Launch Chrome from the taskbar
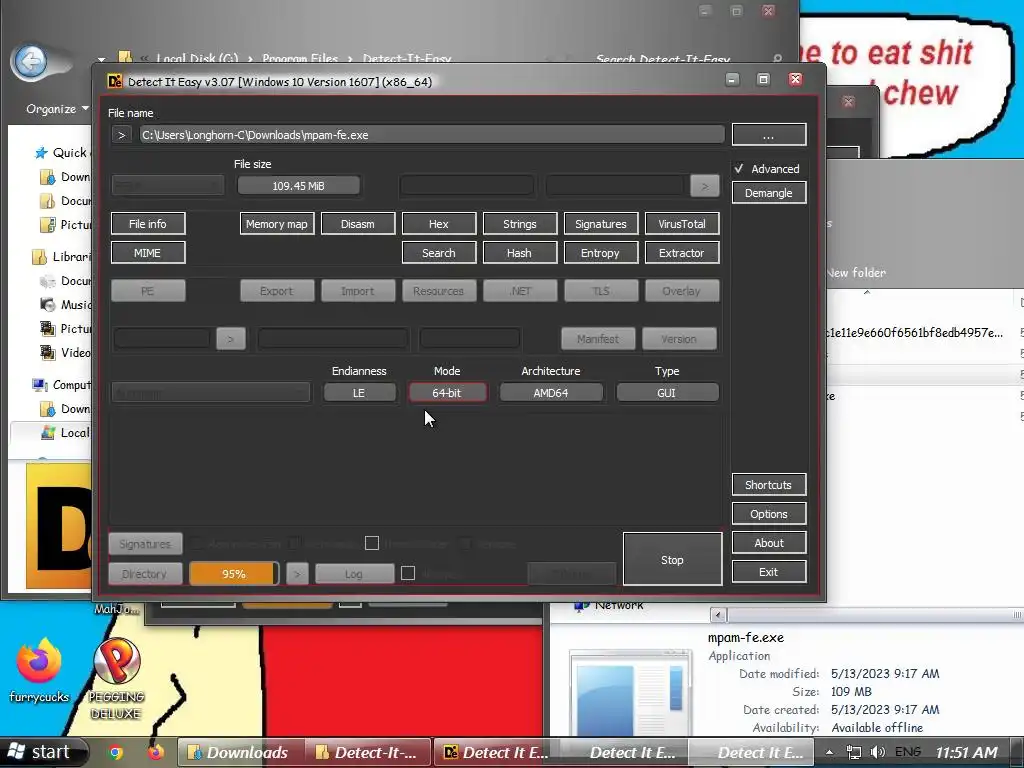This screenshot has height=768, width=1024. click(116, 752)
